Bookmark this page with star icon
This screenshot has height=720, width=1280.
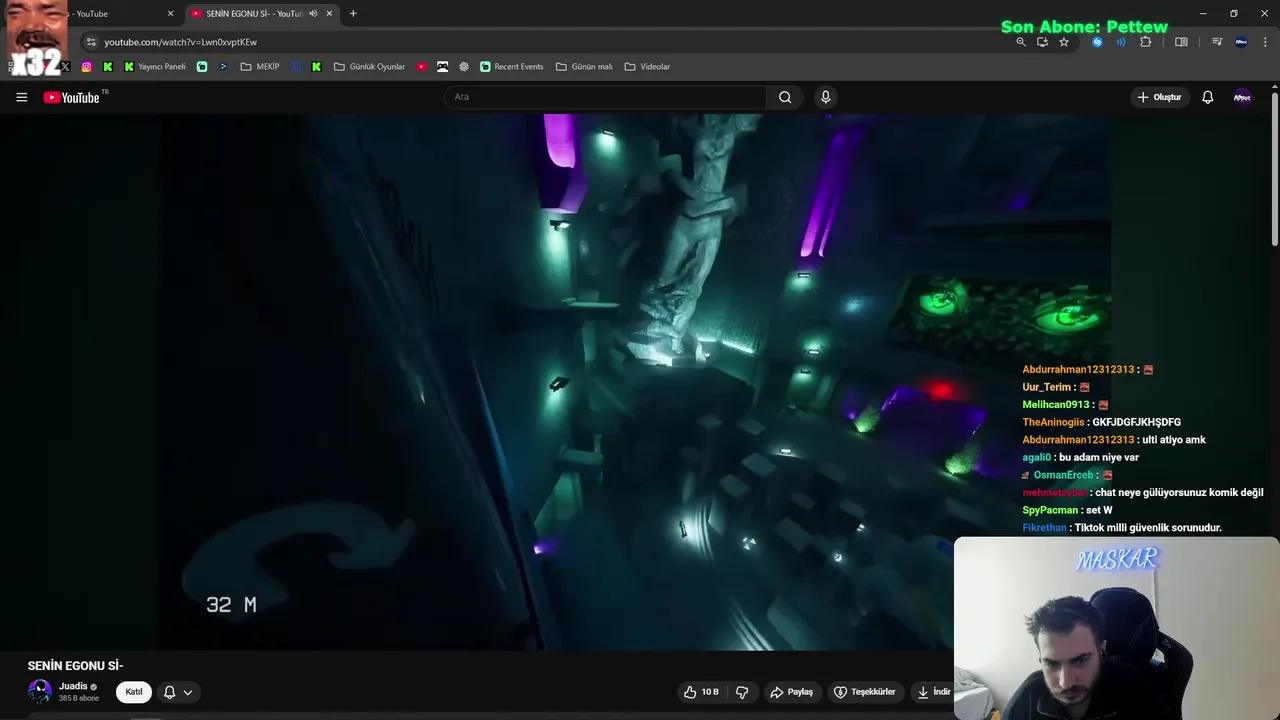pos(1064,42)
